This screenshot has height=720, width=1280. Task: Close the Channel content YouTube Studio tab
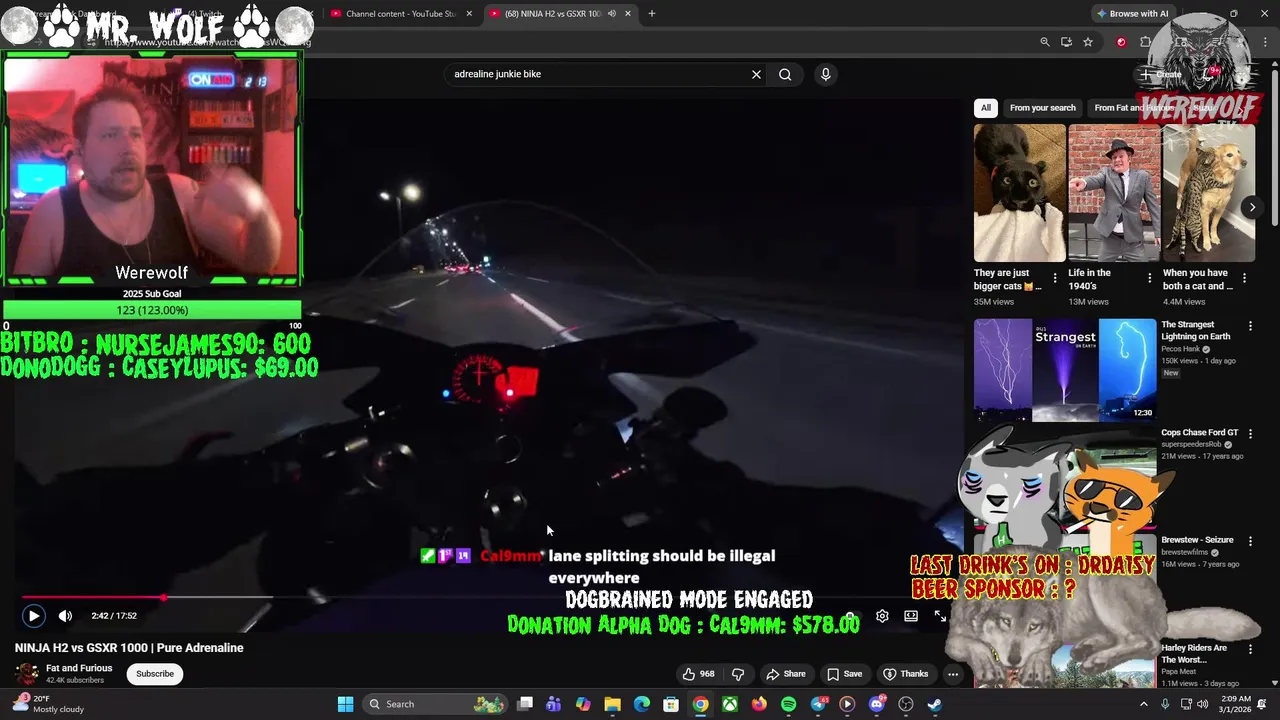point(469,14)
